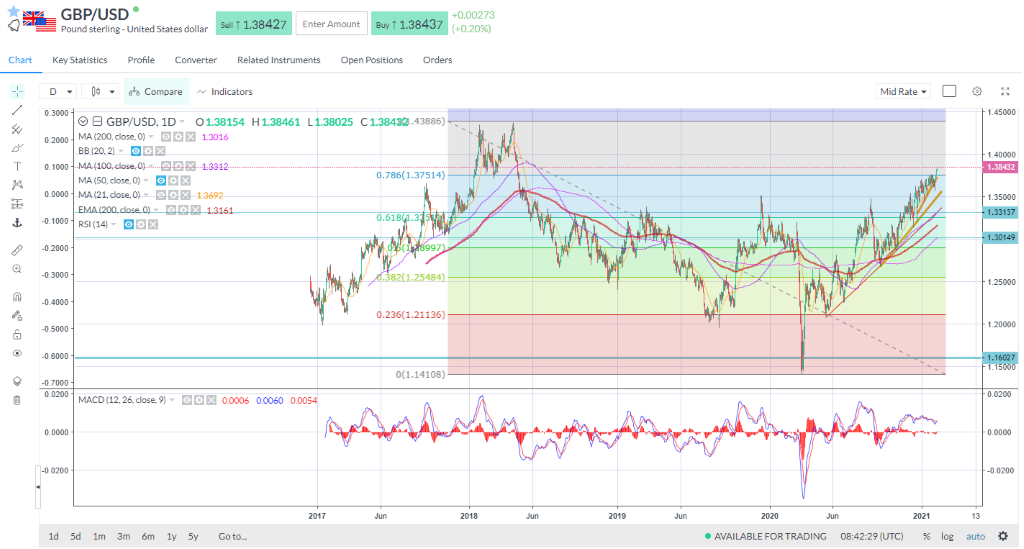
Task: Open the candlestick chart type dropdown
Action: (x=101, y=91)
